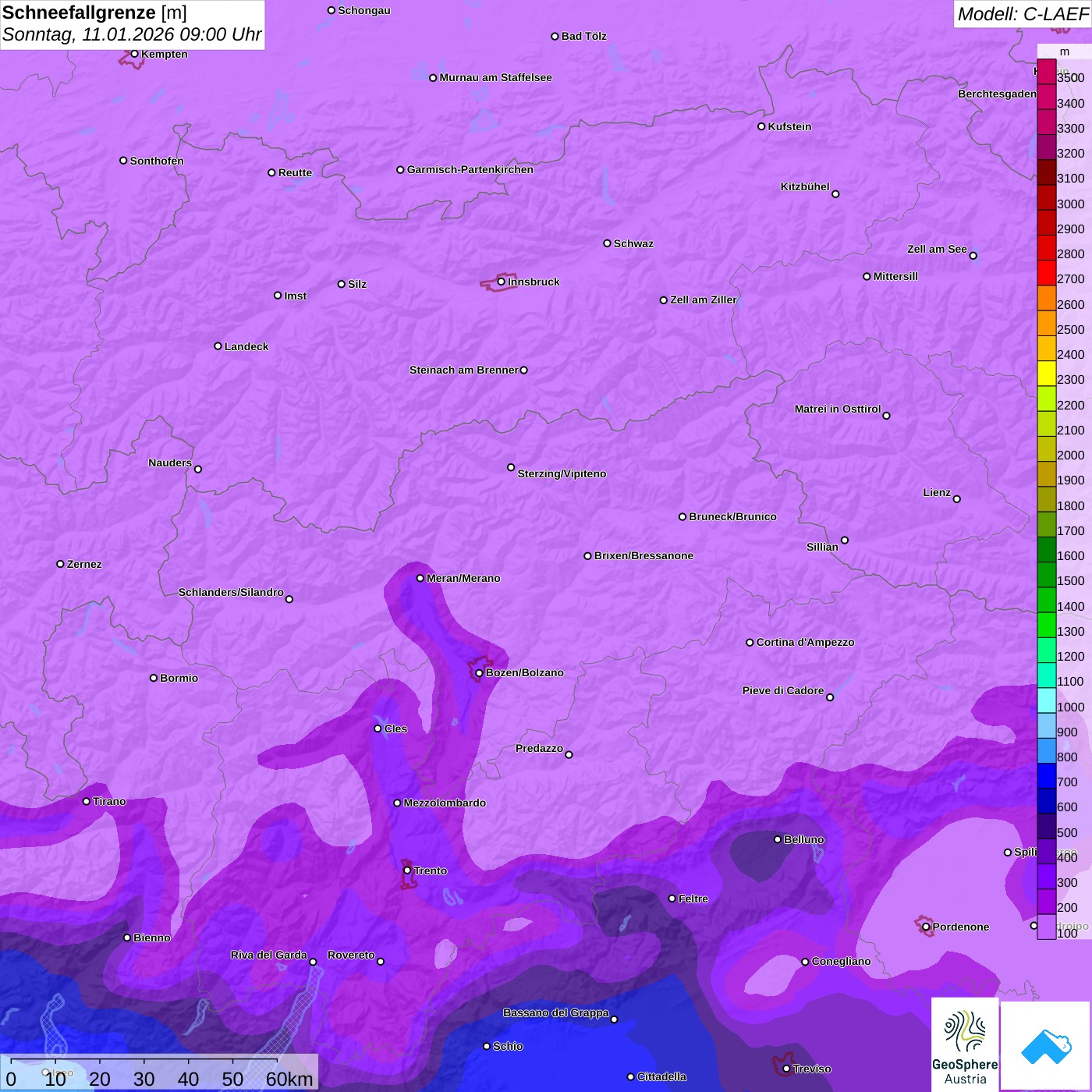
Task: Click the Brixen/Bressanone label
Action: click(643, 555)
